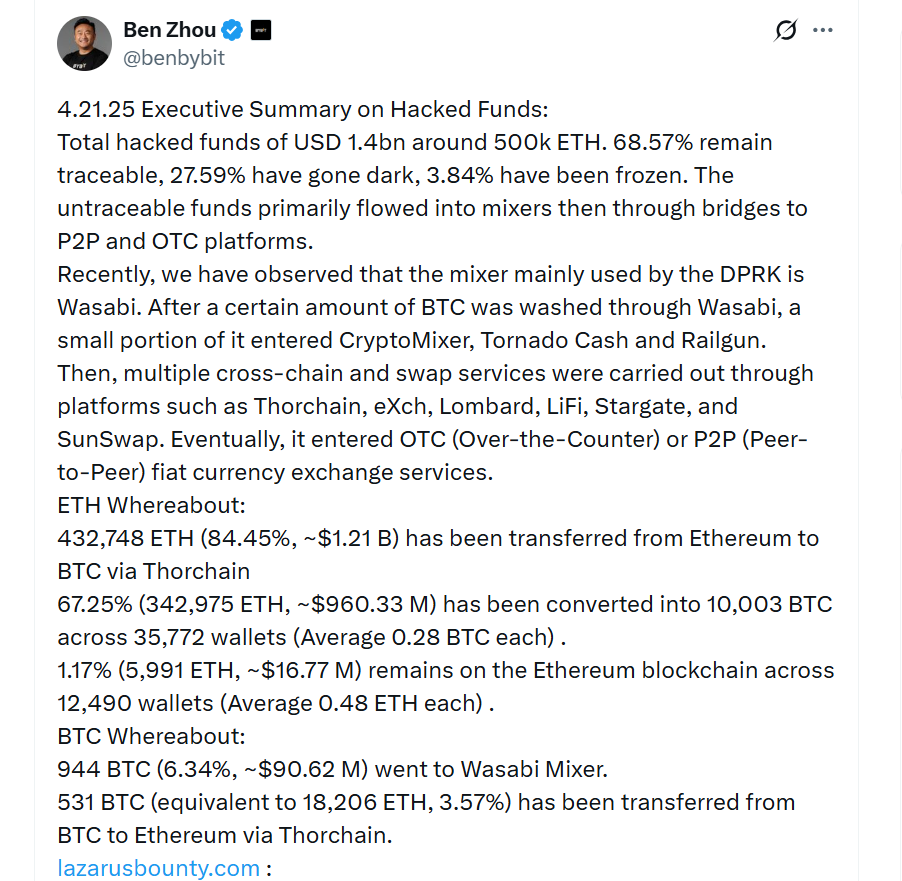The image size is (902, 881).
Task: Click the Executive Summary heading line
Action: coord(303,109)
